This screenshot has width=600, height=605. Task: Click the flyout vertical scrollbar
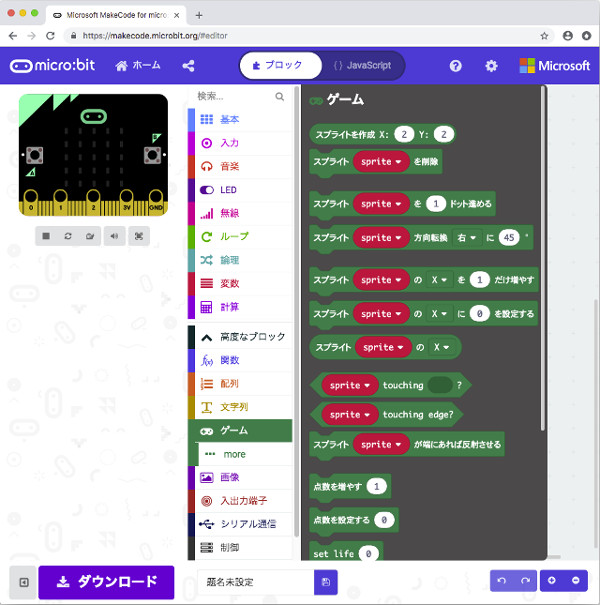(x=543, y=258)
